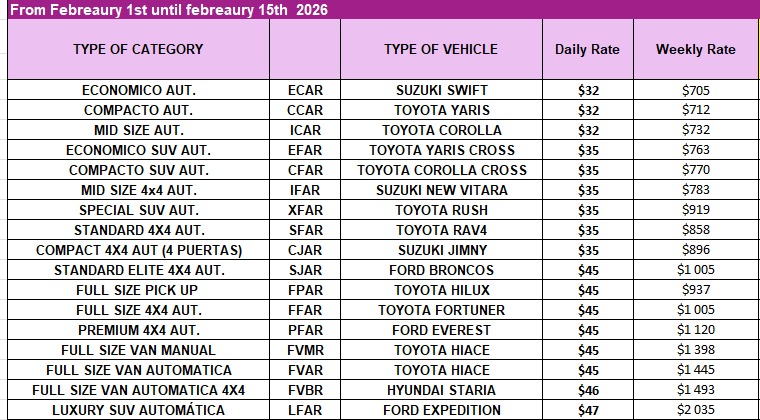Select the $763 weekly rate cell
The height and width of the screenshot is (420, 760).
pyautogui.click(x=695, y=150)
